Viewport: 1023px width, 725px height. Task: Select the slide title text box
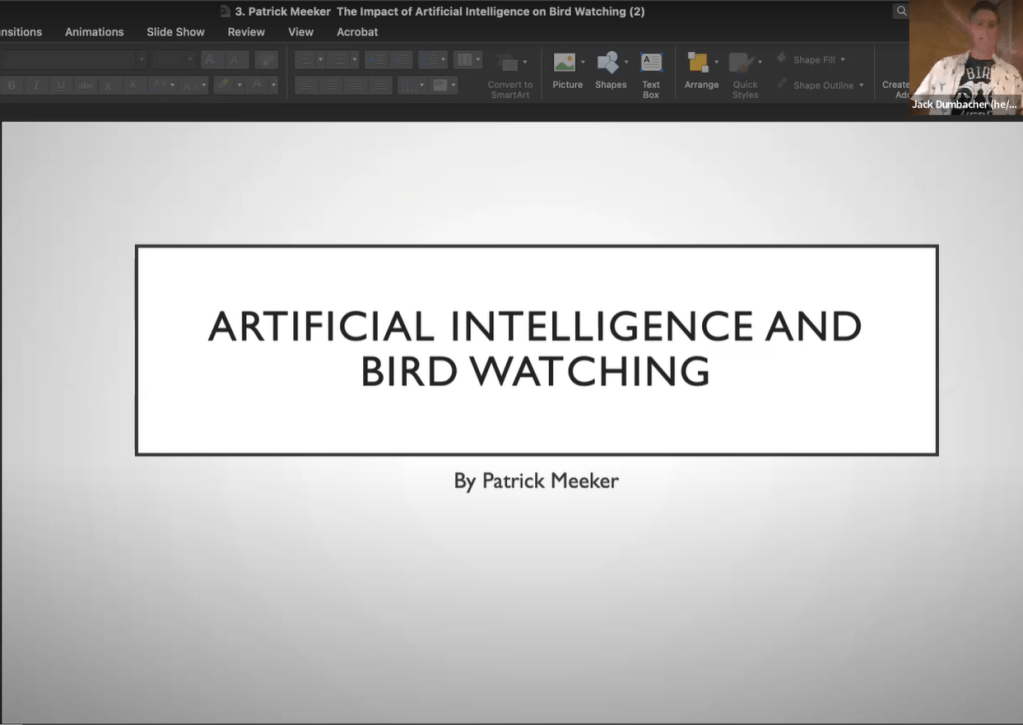click(x=536, y=349)
